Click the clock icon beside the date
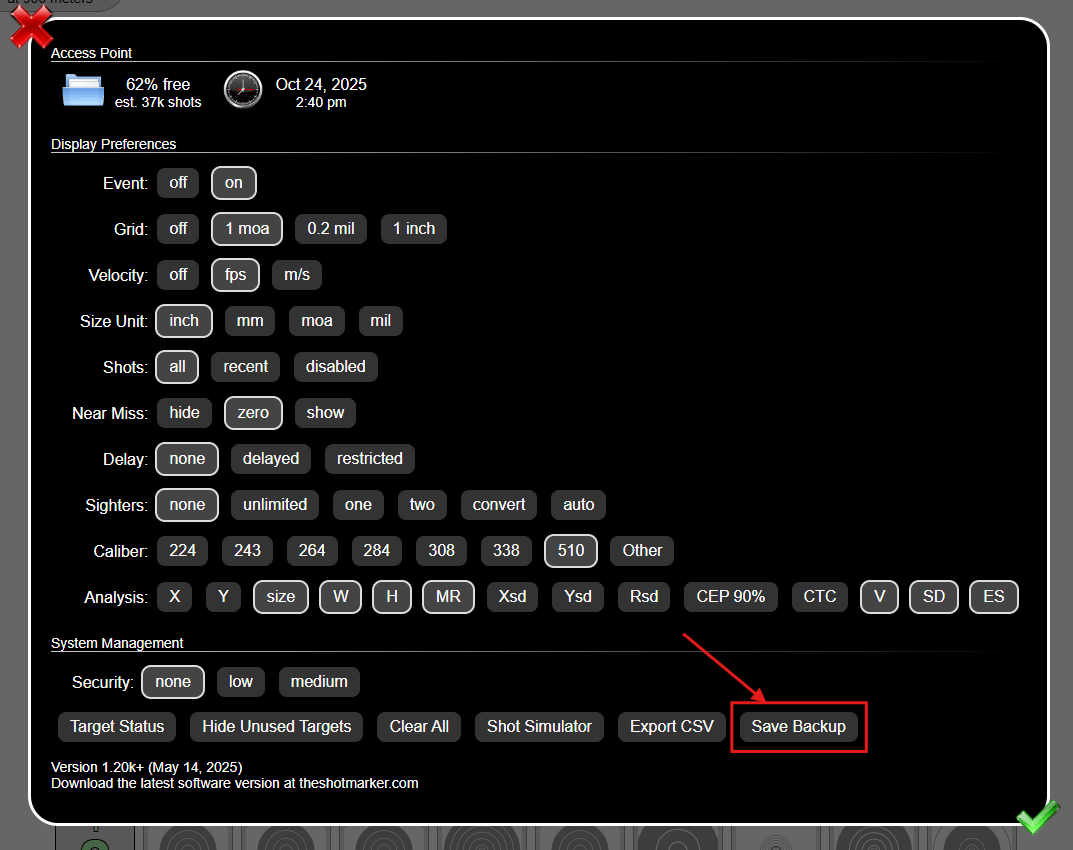Viewport: 1073px width, 850px height. 242,90
